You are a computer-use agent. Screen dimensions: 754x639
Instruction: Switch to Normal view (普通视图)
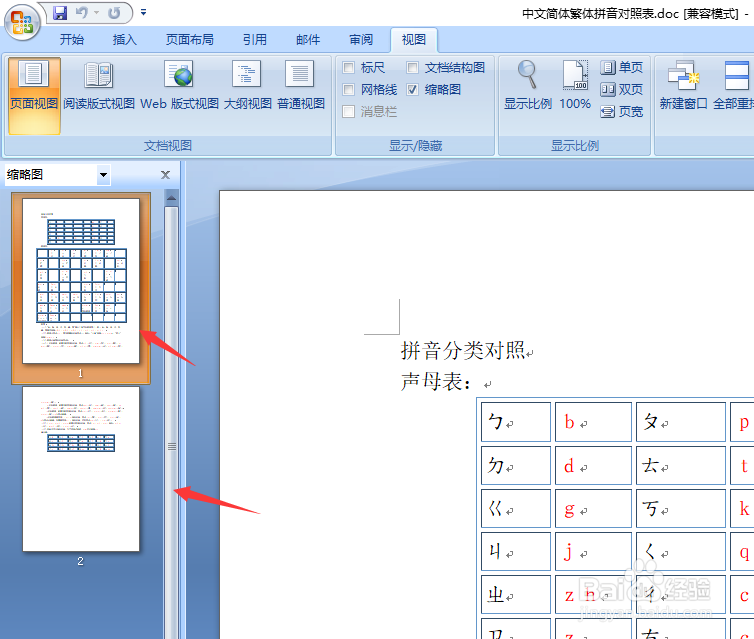(x=301, y=86)
